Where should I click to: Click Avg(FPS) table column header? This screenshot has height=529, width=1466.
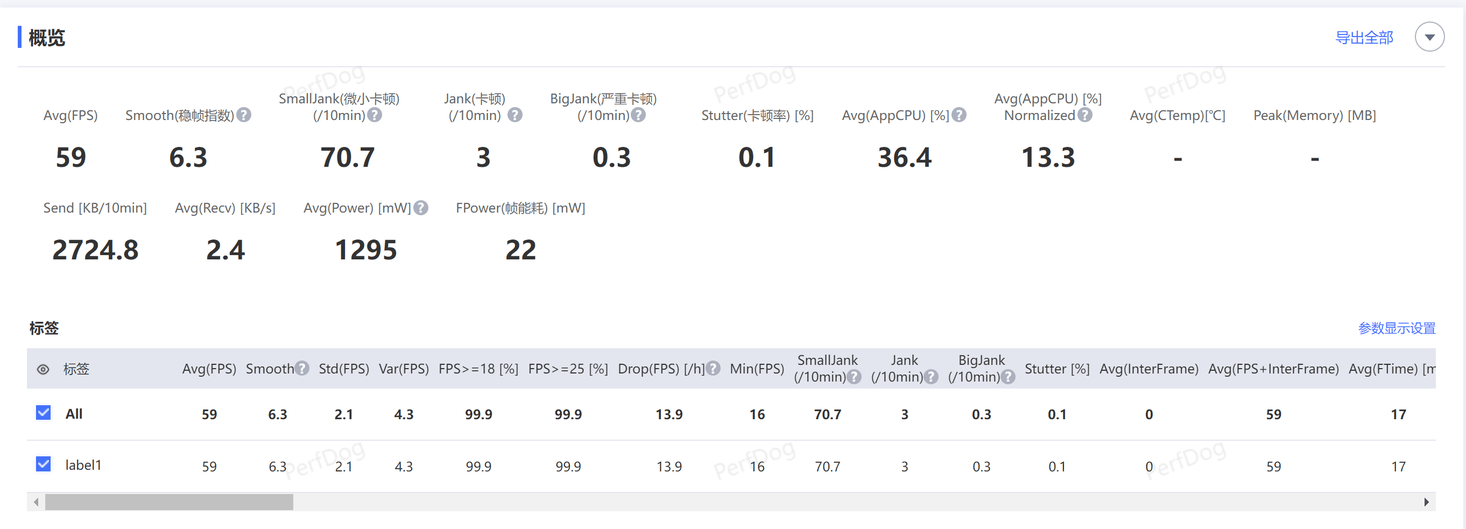pyautogui.click(x=209, y=369)
